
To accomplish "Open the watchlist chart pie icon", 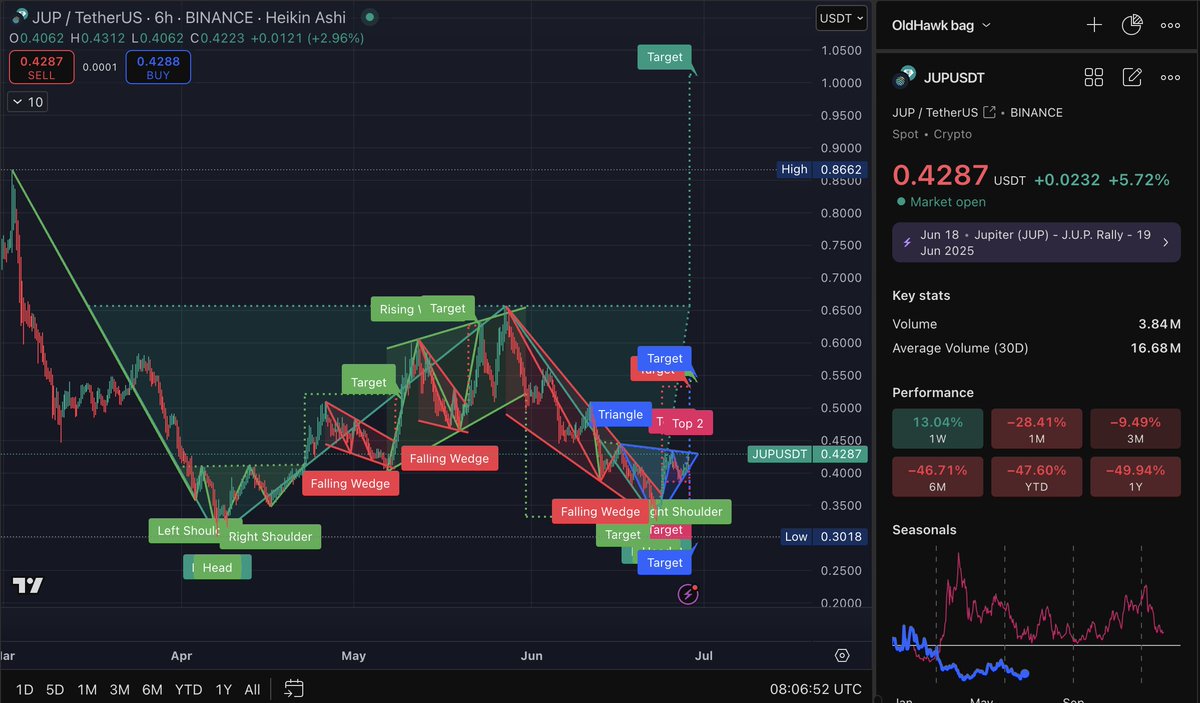I will coord(1132,25).
